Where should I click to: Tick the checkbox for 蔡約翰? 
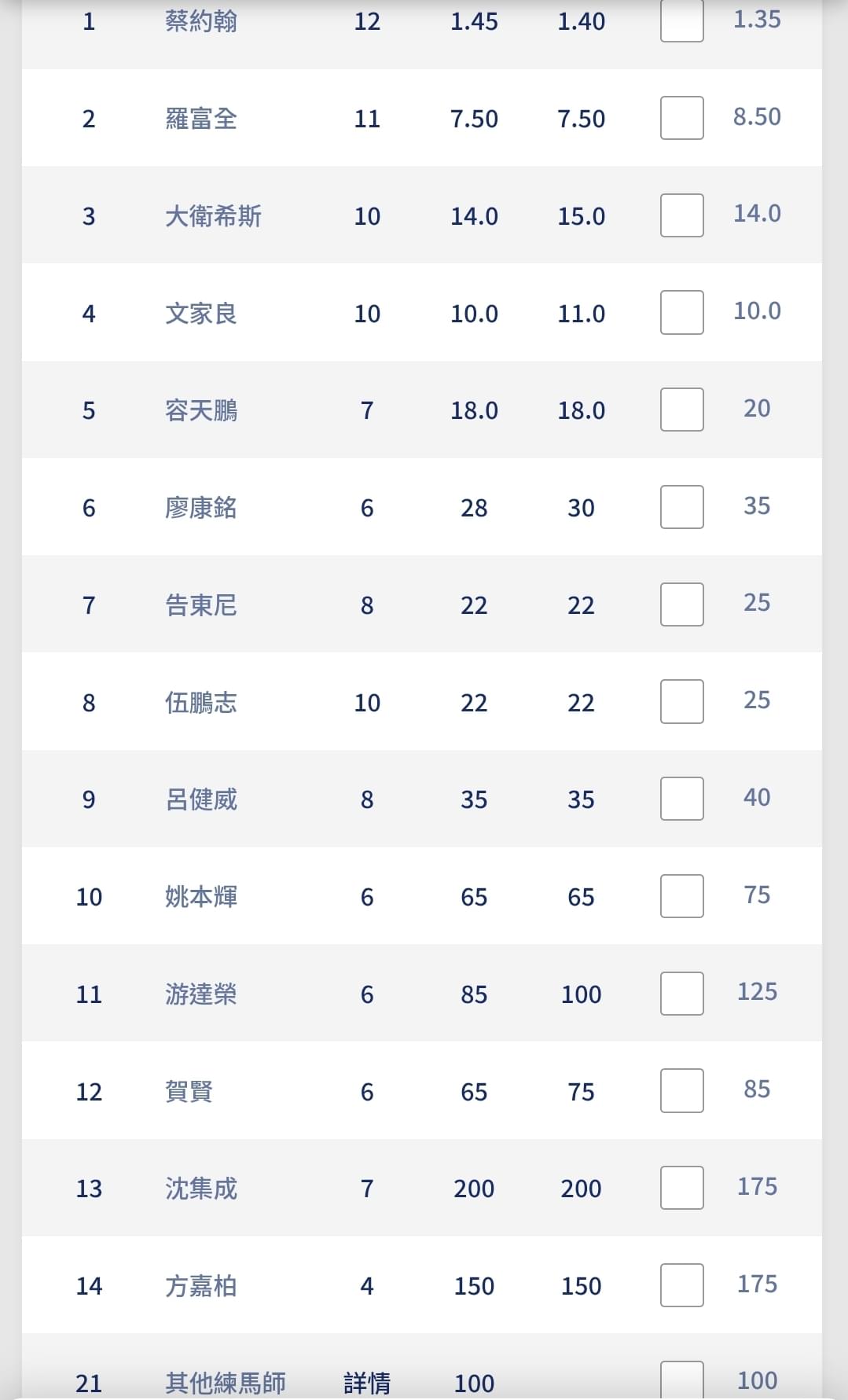[x=681, y=20]
